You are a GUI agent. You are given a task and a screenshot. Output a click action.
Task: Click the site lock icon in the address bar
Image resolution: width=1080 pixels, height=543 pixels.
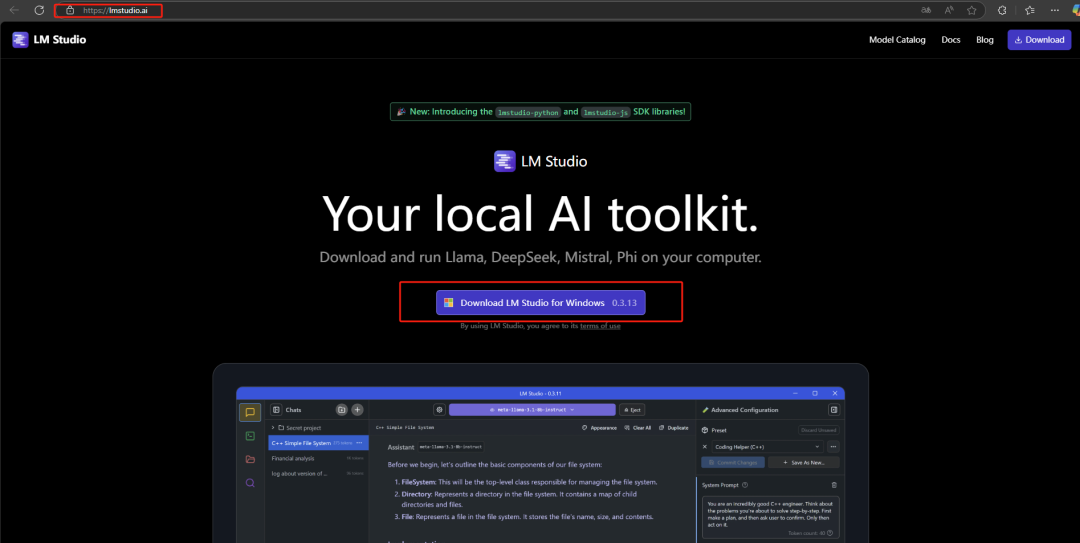(70, 10)
